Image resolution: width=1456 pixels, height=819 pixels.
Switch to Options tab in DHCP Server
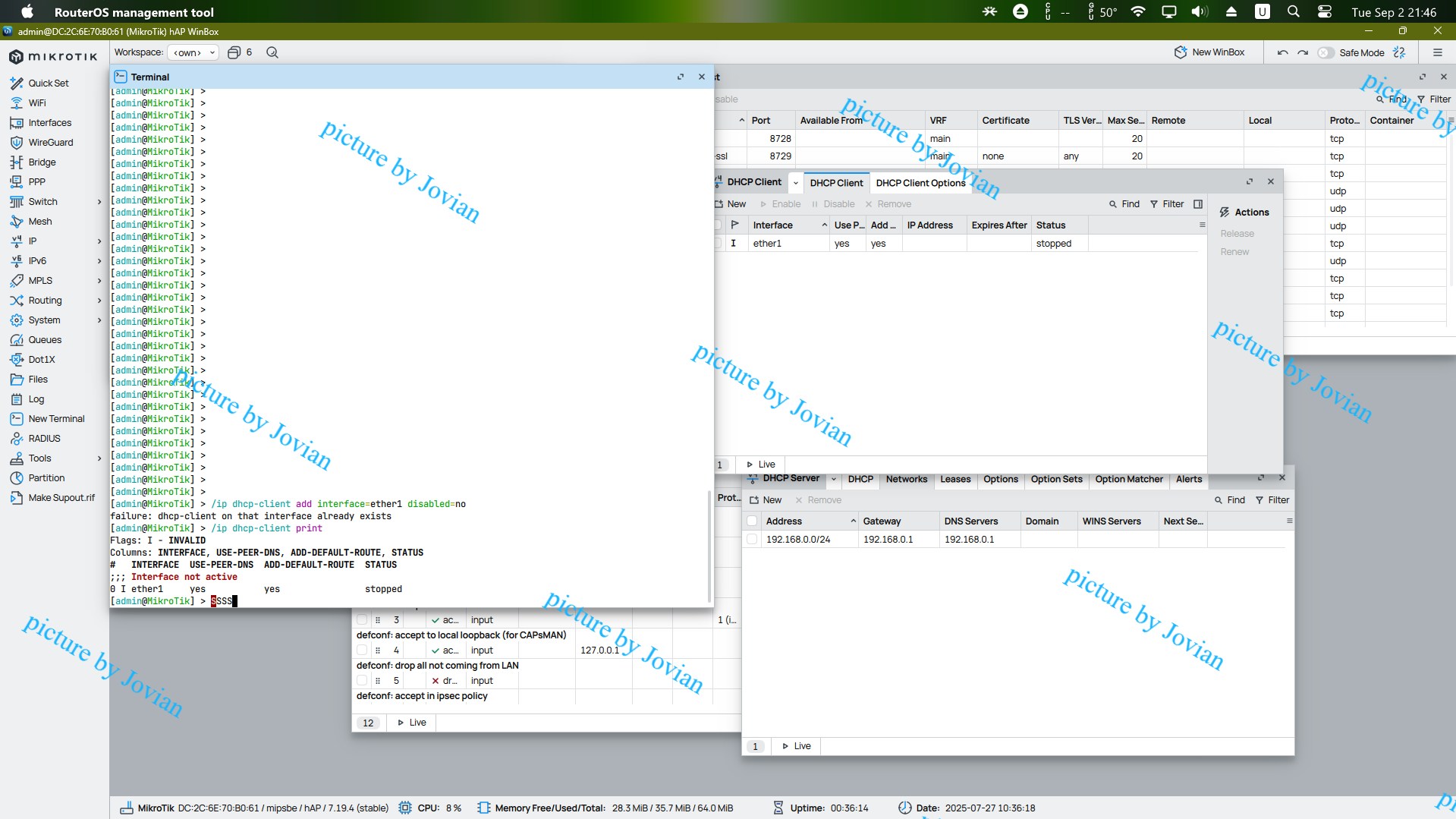pyautogui.click(x=1001, y=480)
